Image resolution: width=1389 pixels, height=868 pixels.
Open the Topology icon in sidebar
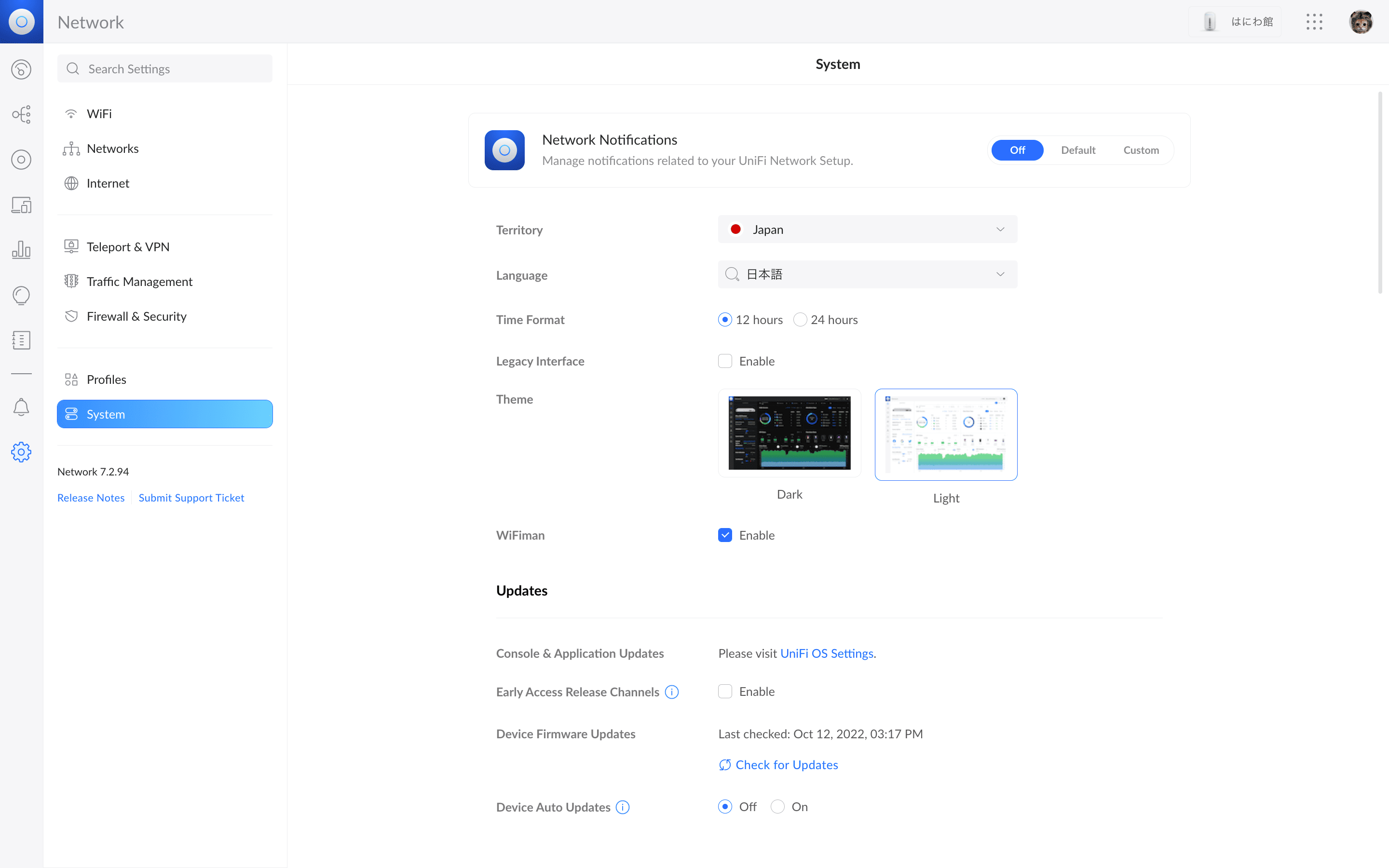(x=21, y=114)
